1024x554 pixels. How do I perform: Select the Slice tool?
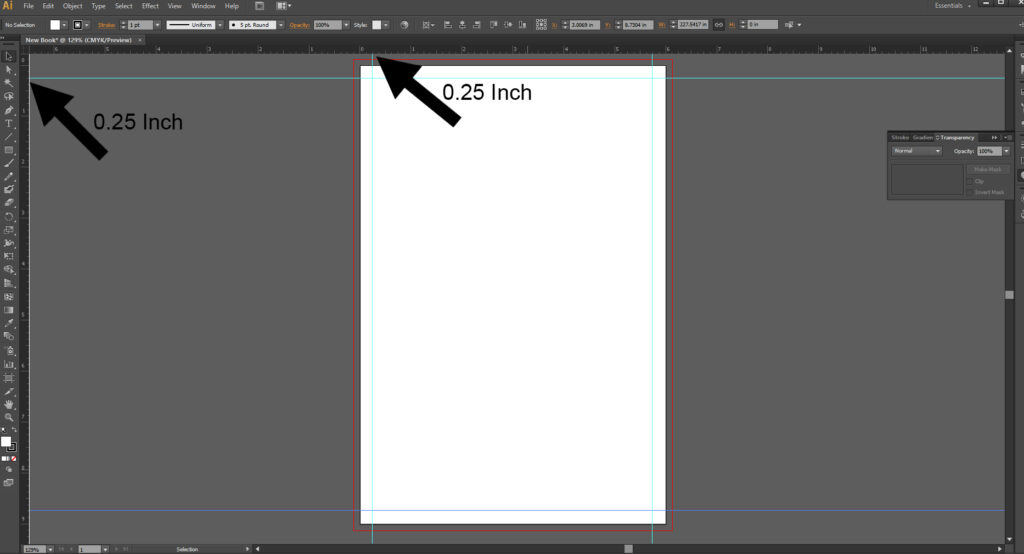click(8, 391)
